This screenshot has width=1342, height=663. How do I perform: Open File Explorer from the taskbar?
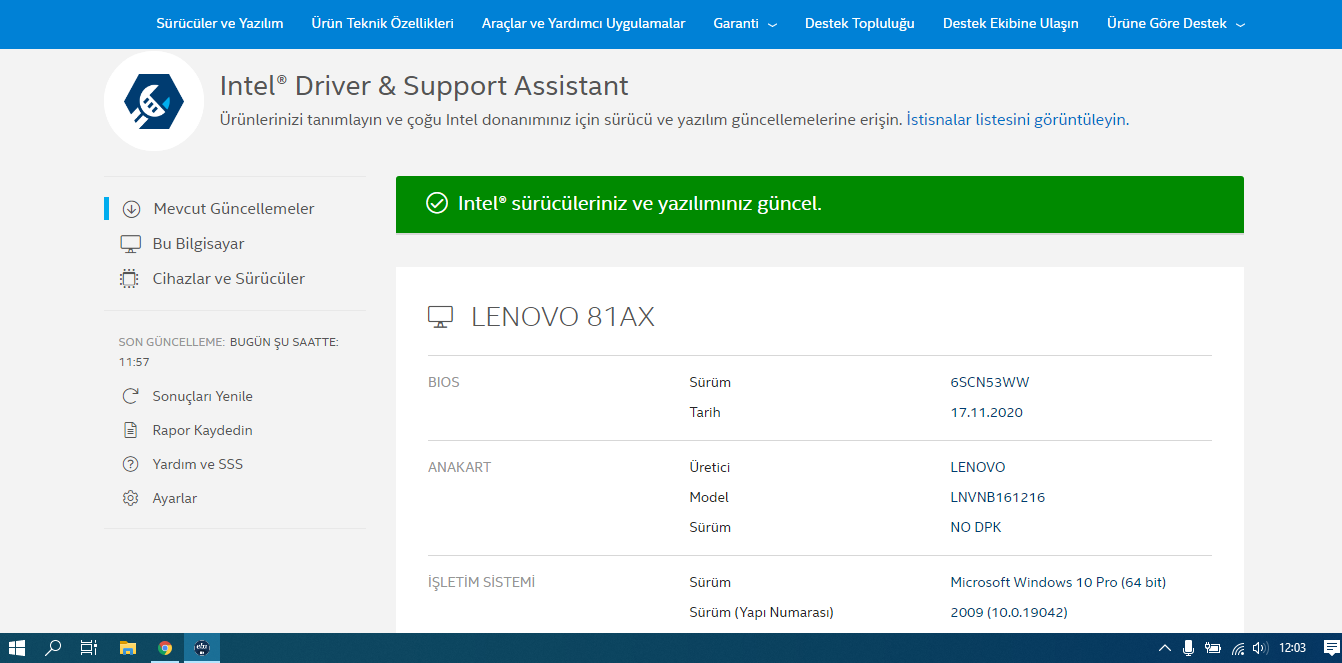[128, 648]
